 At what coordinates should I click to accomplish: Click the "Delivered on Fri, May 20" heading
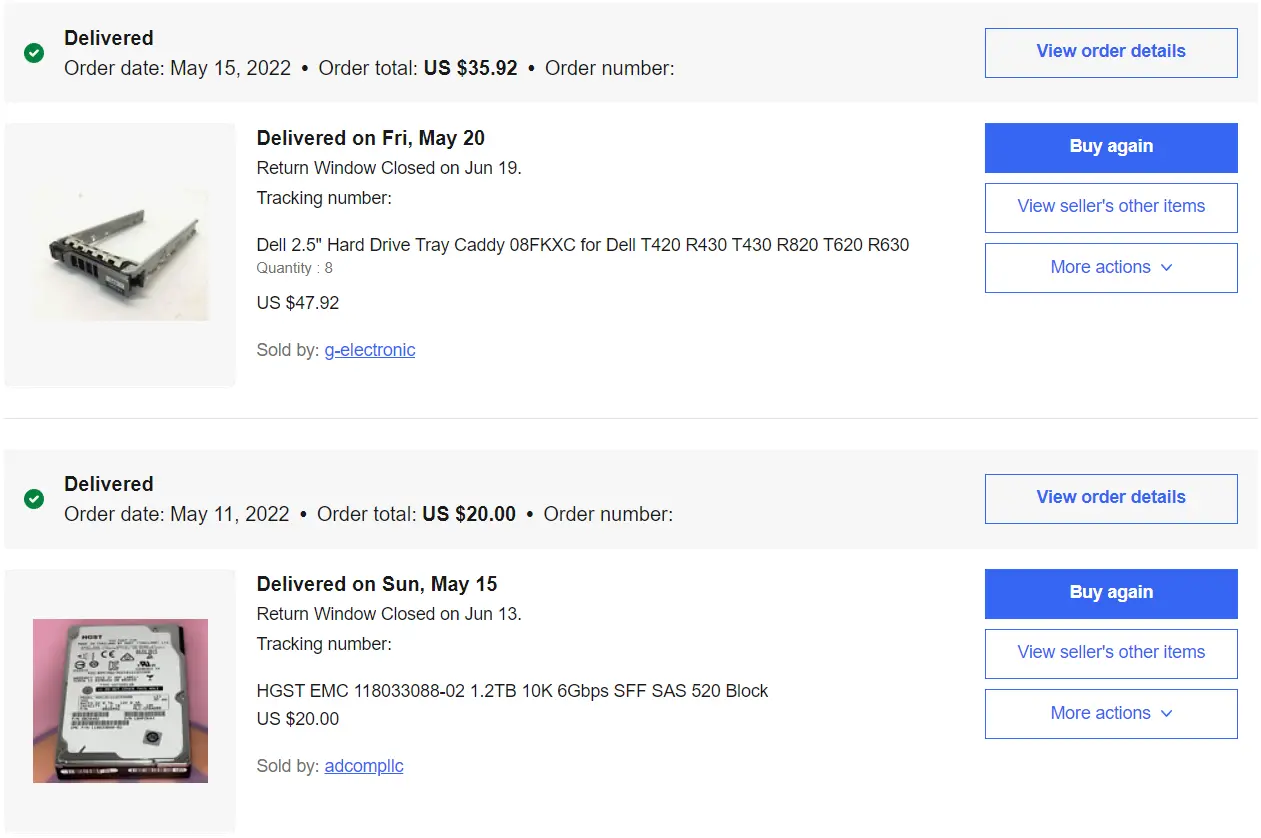370,138
